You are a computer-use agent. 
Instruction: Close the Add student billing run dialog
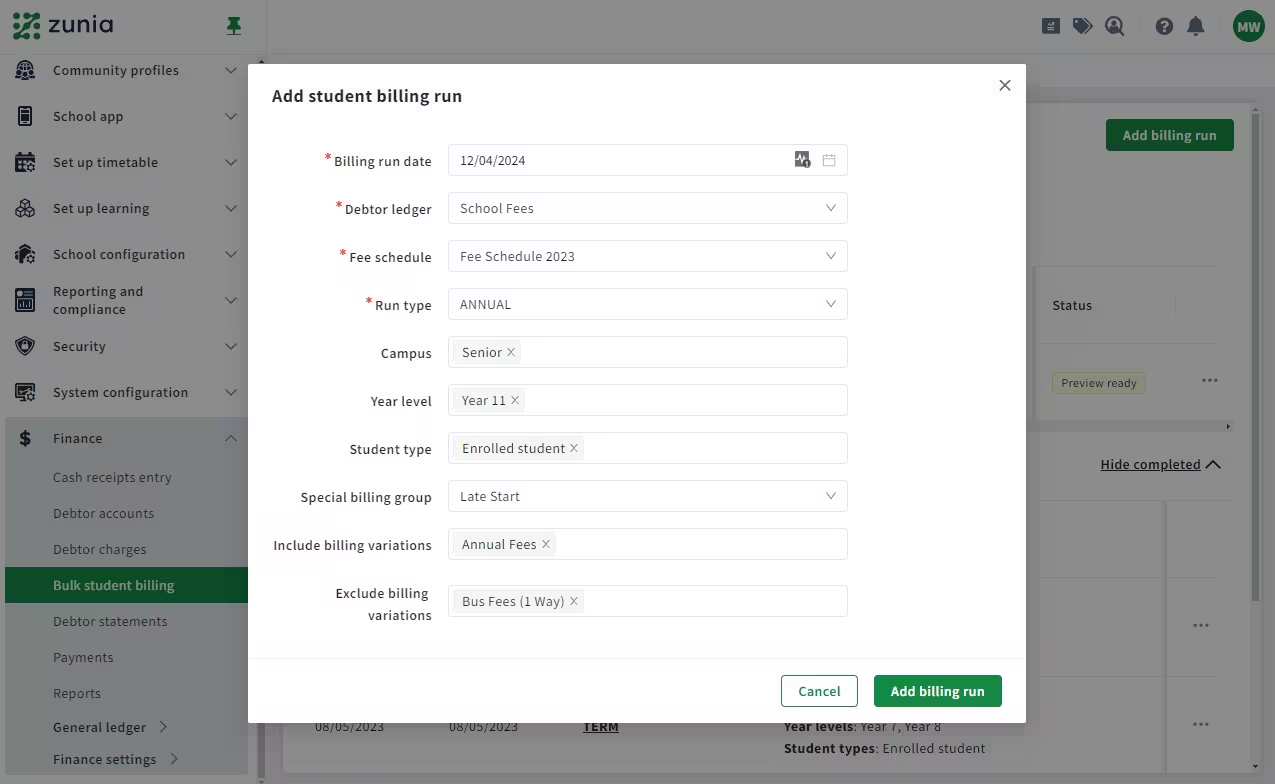coord(1005,86)
